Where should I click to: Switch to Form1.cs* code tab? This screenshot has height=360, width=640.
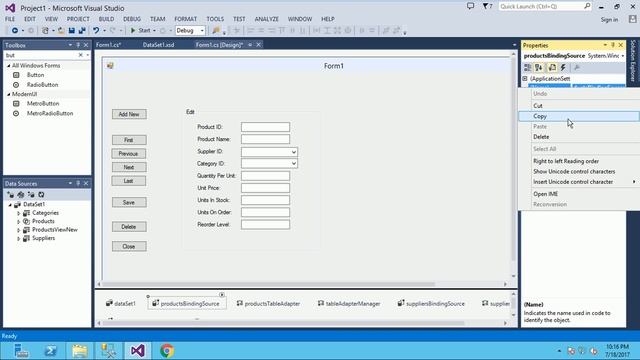point(108,45)
